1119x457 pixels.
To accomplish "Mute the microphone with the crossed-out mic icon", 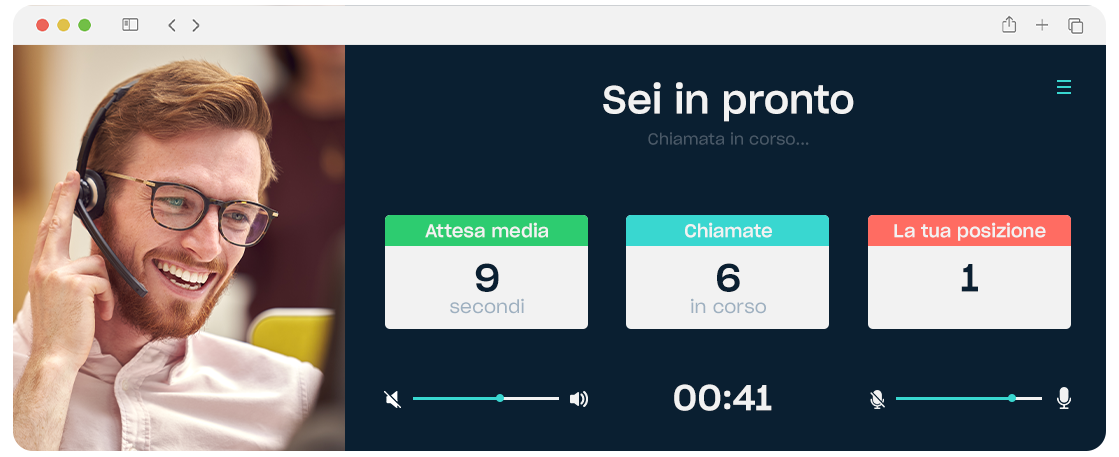I will pos(877,398).
